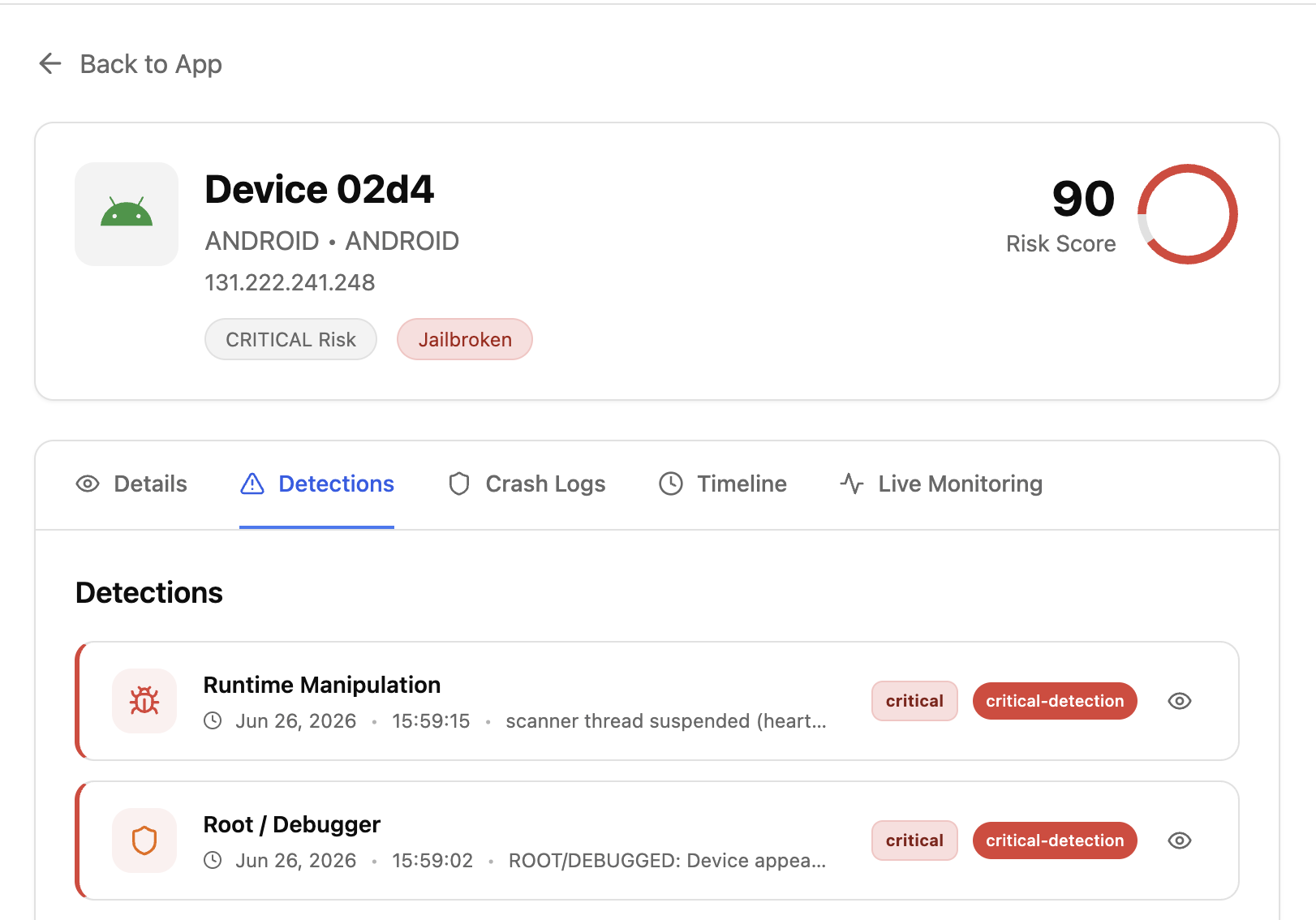The height and width of the screenshot is (920, 1316).
Task: Open the Crash Logs tab
Action: point(527,484)
